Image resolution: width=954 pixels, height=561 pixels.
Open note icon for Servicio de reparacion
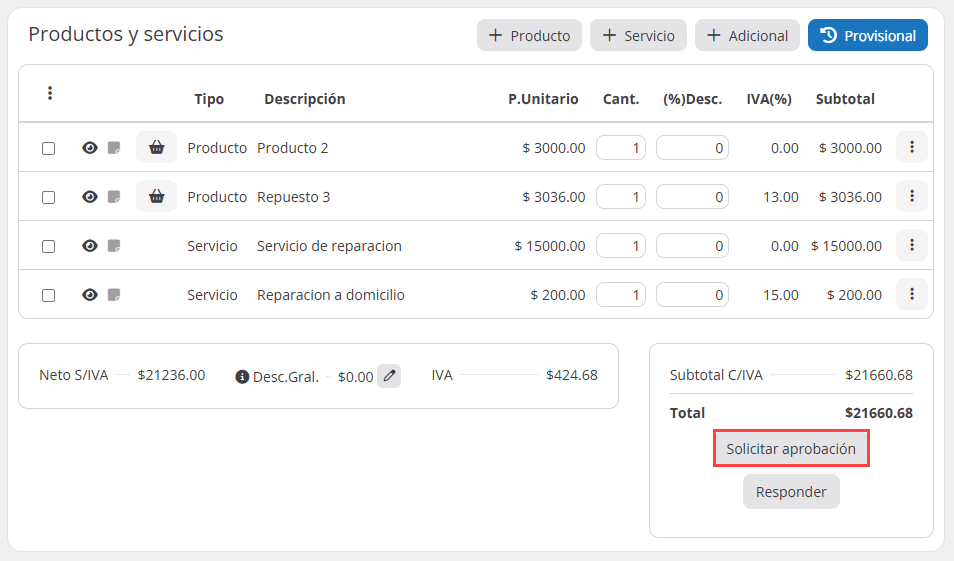tap(114, 246)
